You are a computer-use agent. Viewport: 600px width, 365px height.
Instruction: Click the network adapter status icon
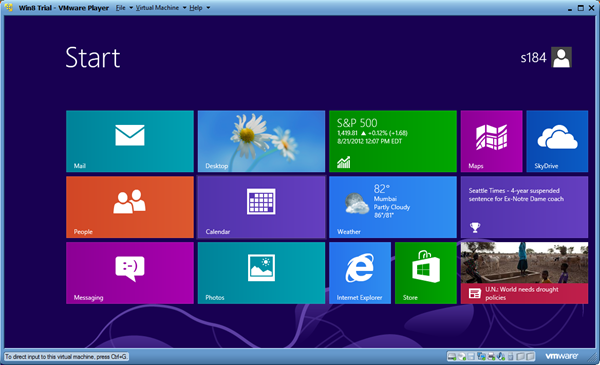481,357
